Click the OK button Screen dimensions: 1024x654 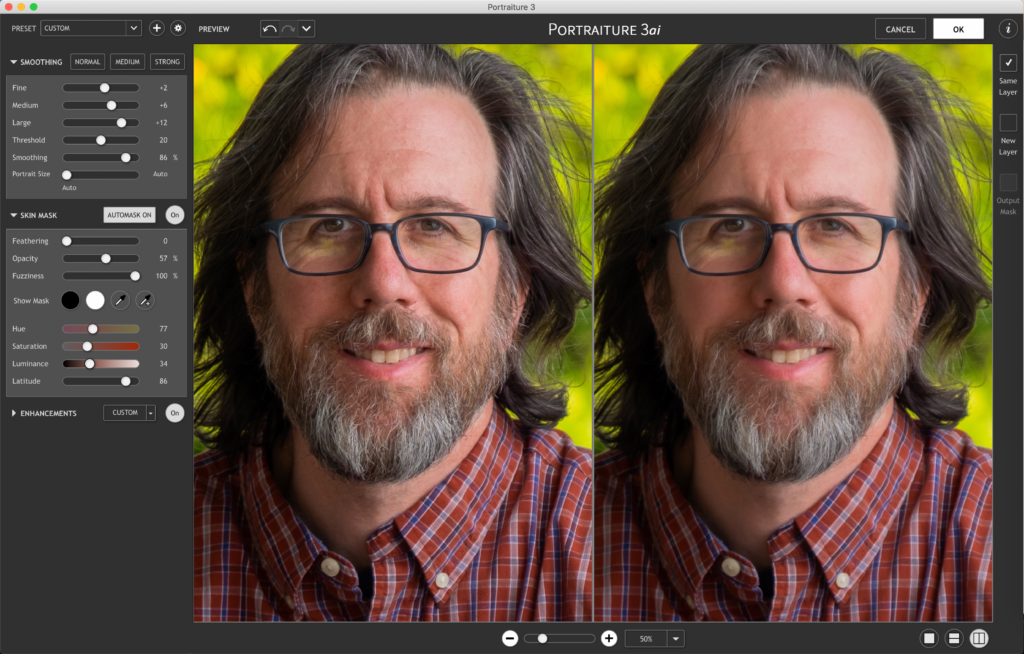[x=957, y=28]
